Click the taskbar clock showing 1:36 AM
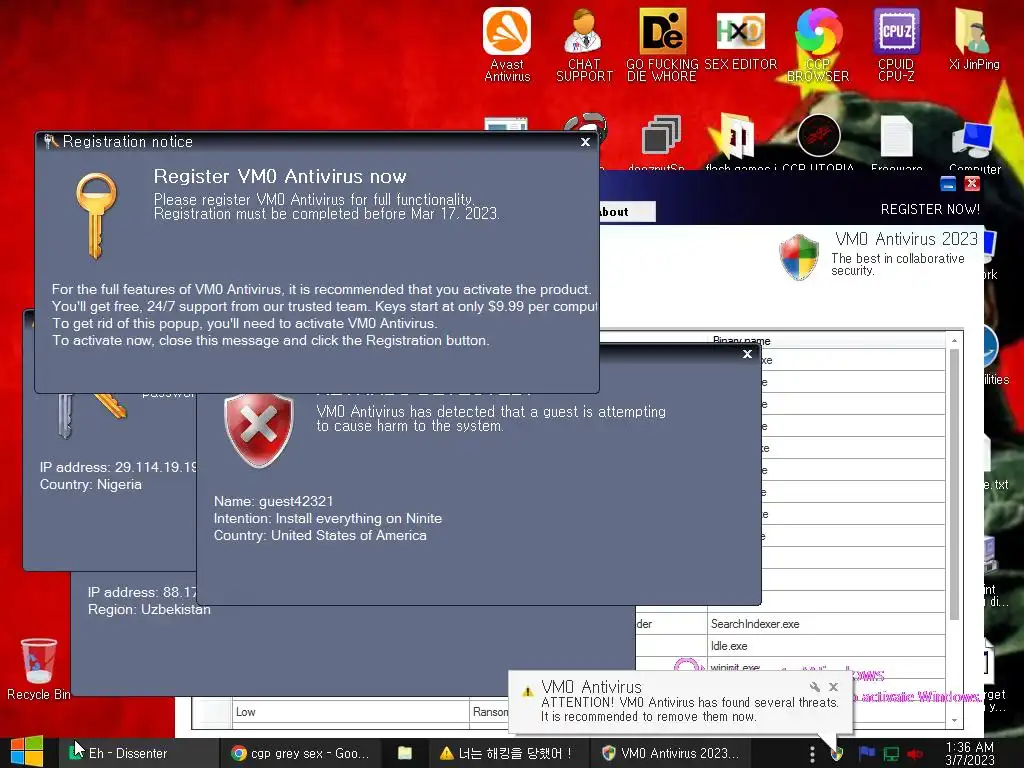This screenshot has height=768, width=1024. pyautogui.click(x=970, y=753)
